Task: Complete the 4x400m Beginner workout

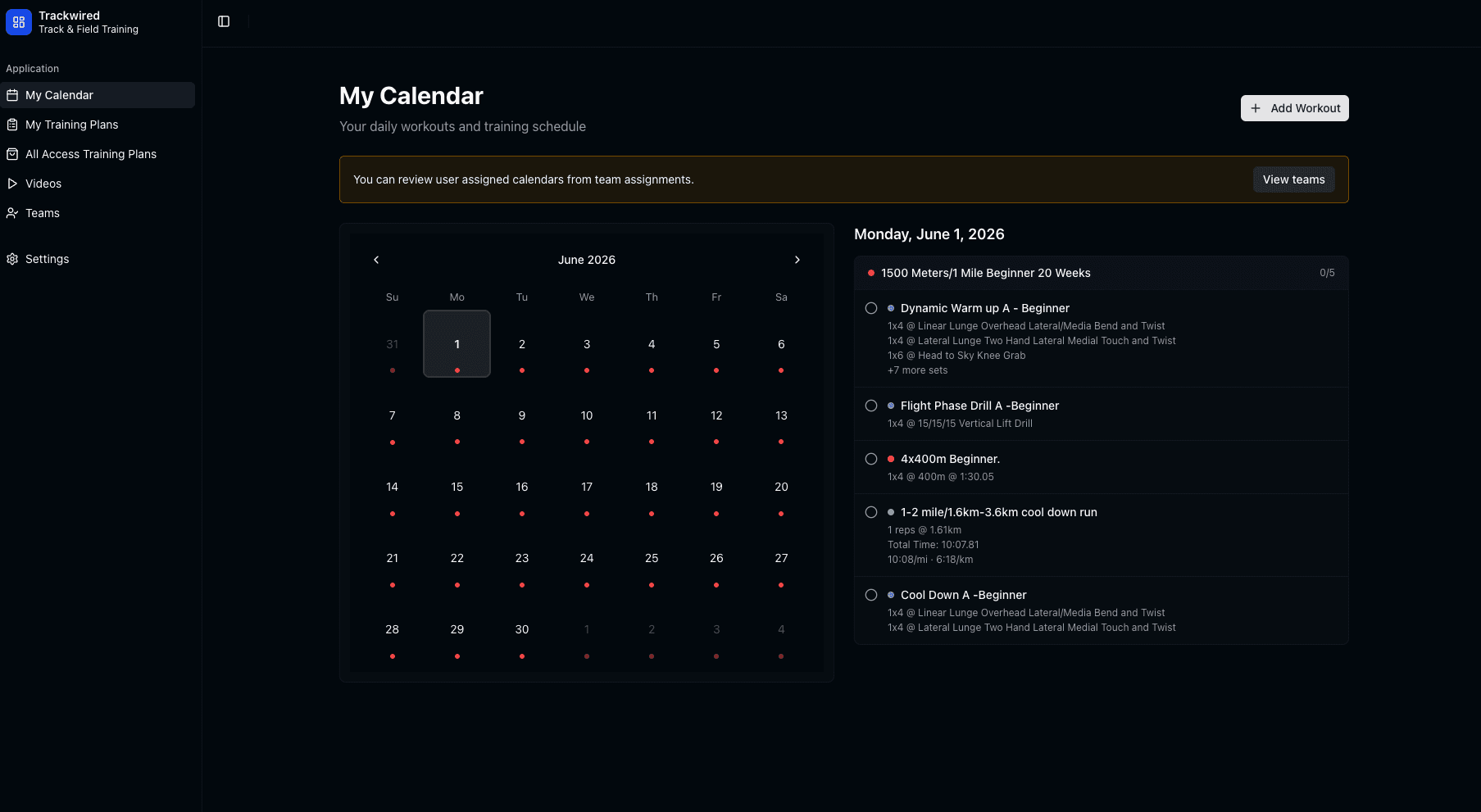Action: tap(871, 458)
